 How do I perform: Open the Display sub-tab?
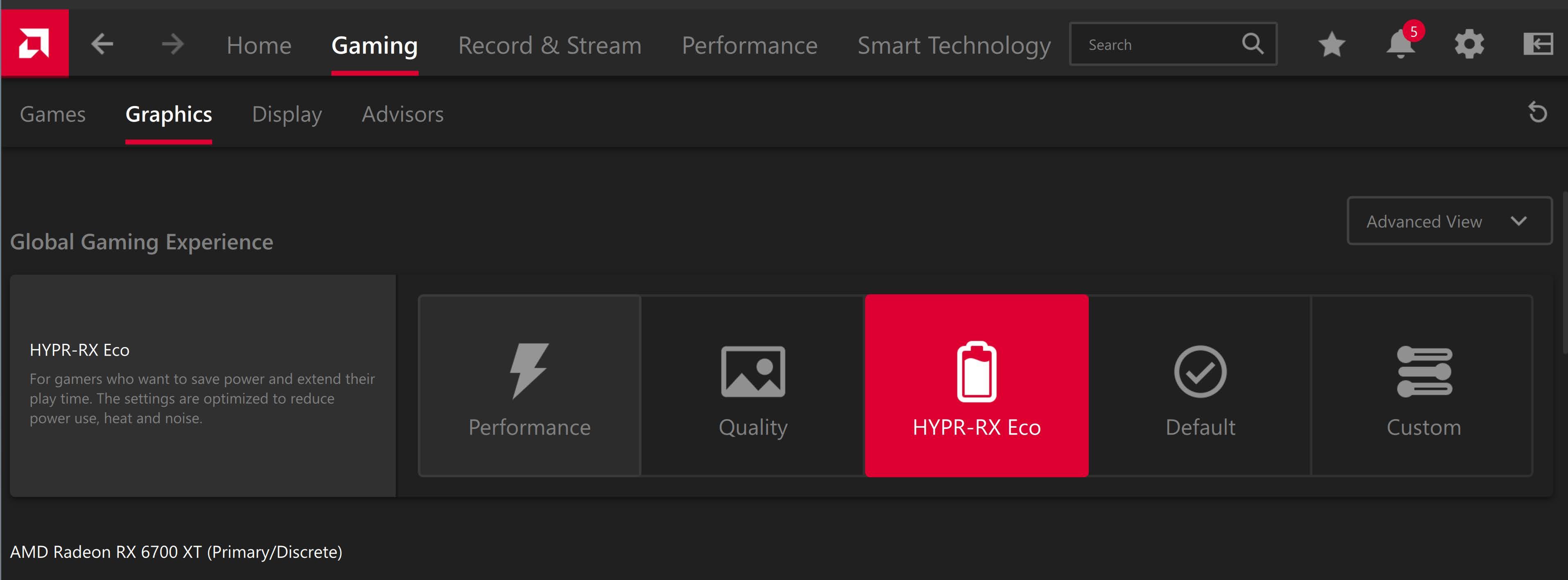point(287,114)
